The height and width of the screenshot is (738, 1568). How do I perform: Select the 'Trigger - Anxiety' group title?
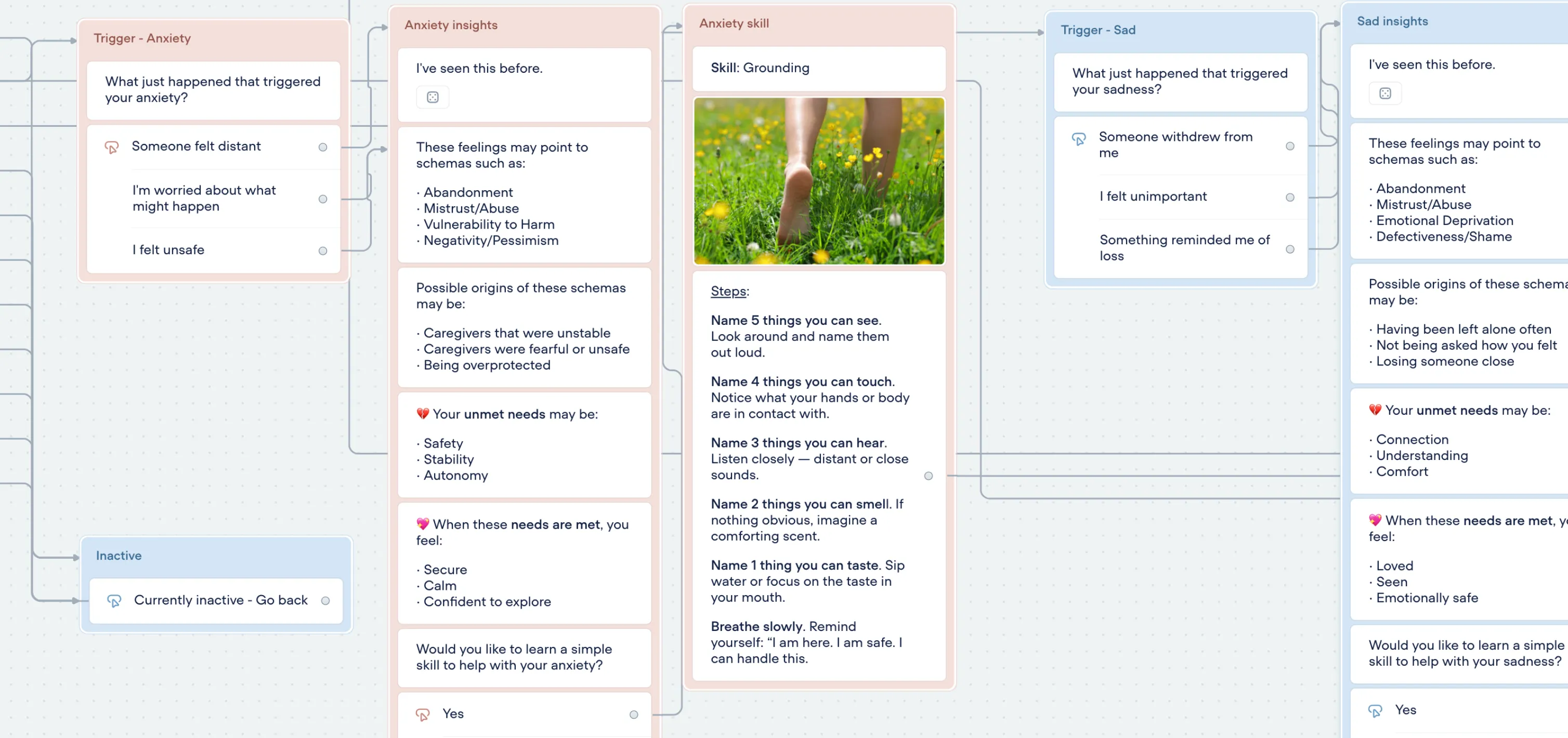[x=142, y=38]
